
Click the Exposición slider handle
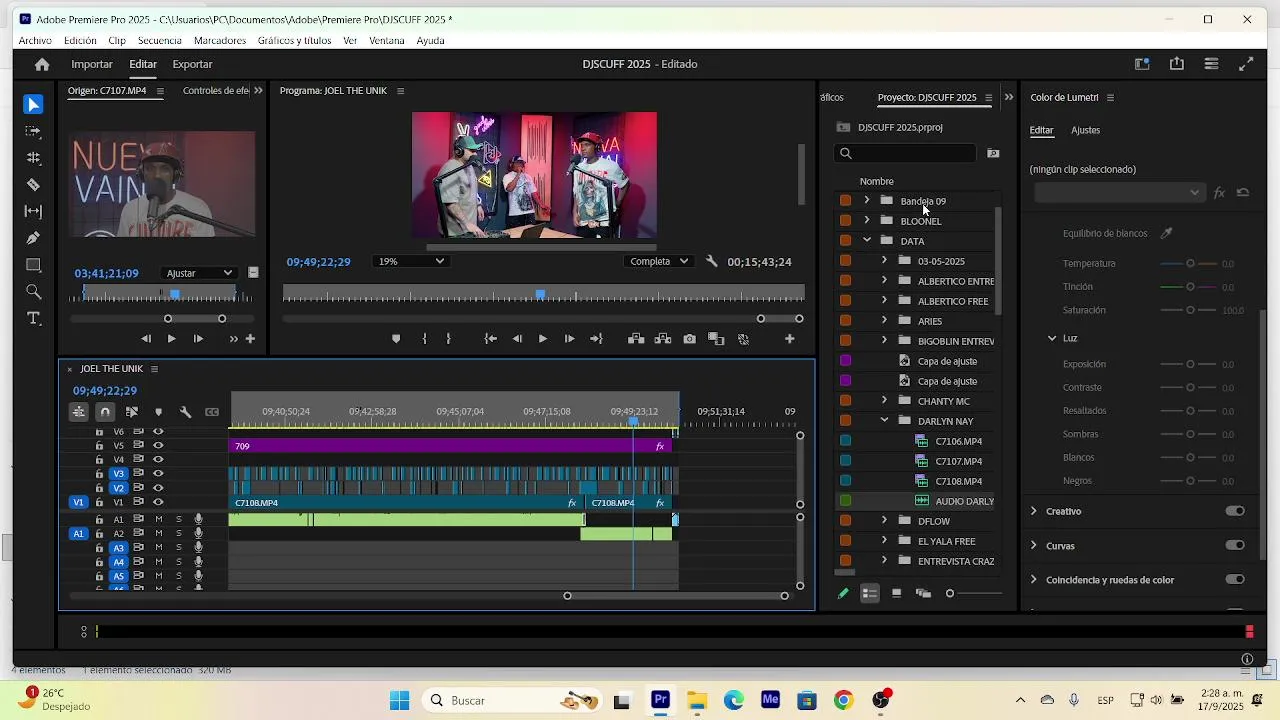[x=1190, y=364]
